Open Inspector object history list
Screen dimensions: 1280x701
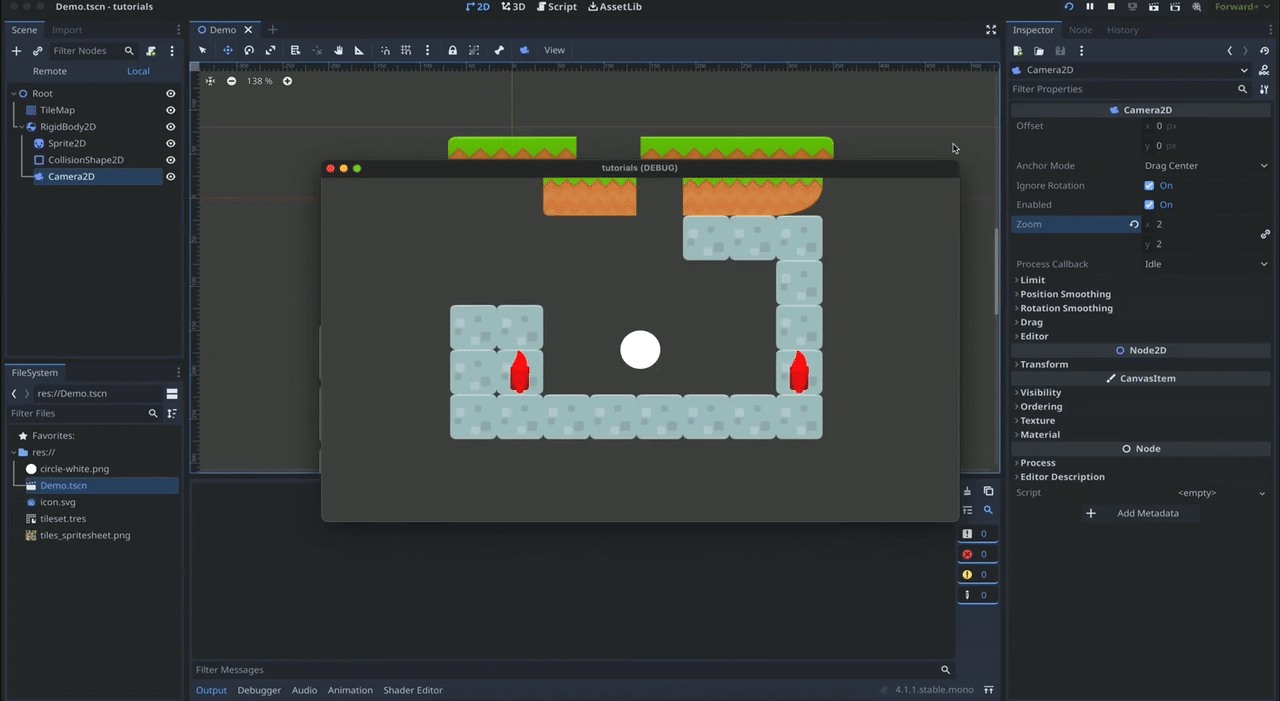tap(1264, 51)
